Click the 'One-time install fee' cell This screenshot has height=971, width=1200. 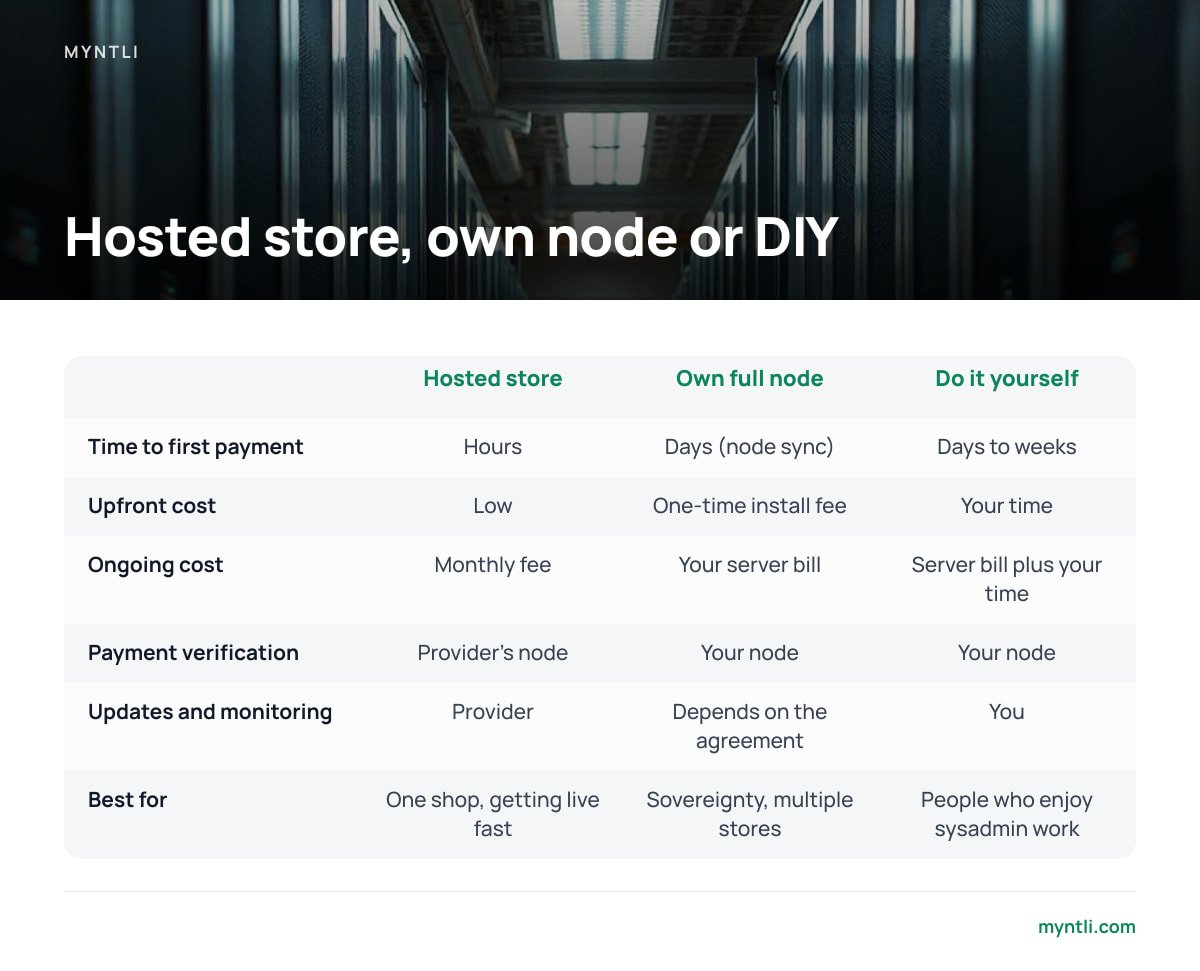750,506
